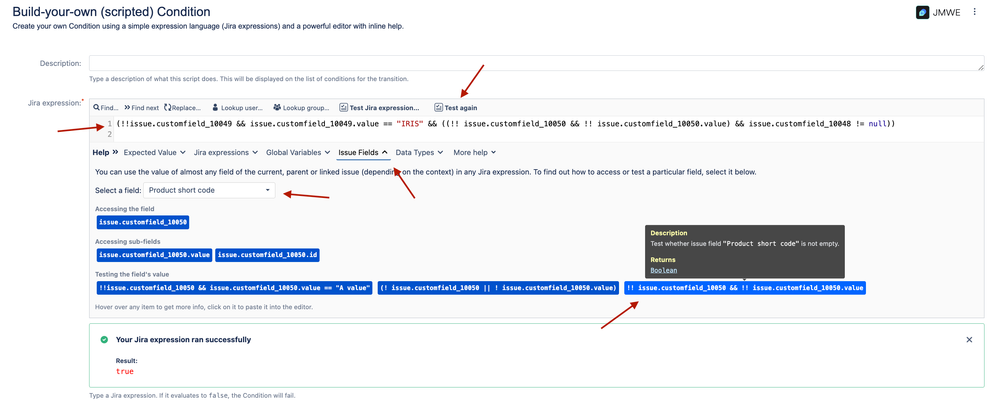Click 'Your Jira expression ran successfully' message
This screenshot has height=419, width=999.
[x=183, y=340]
